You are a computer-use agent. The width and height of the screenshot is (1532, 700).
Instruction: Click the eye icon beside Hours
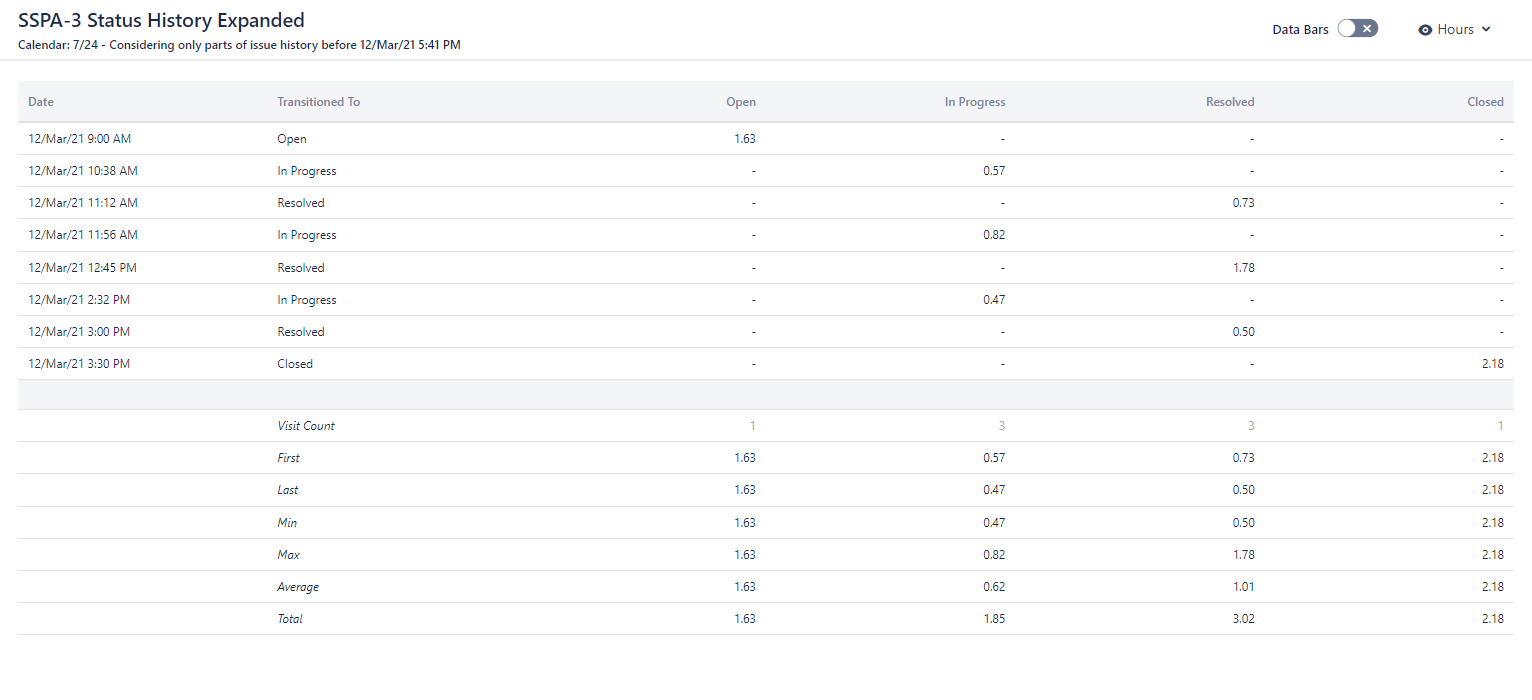click(x=1425, y=30)
